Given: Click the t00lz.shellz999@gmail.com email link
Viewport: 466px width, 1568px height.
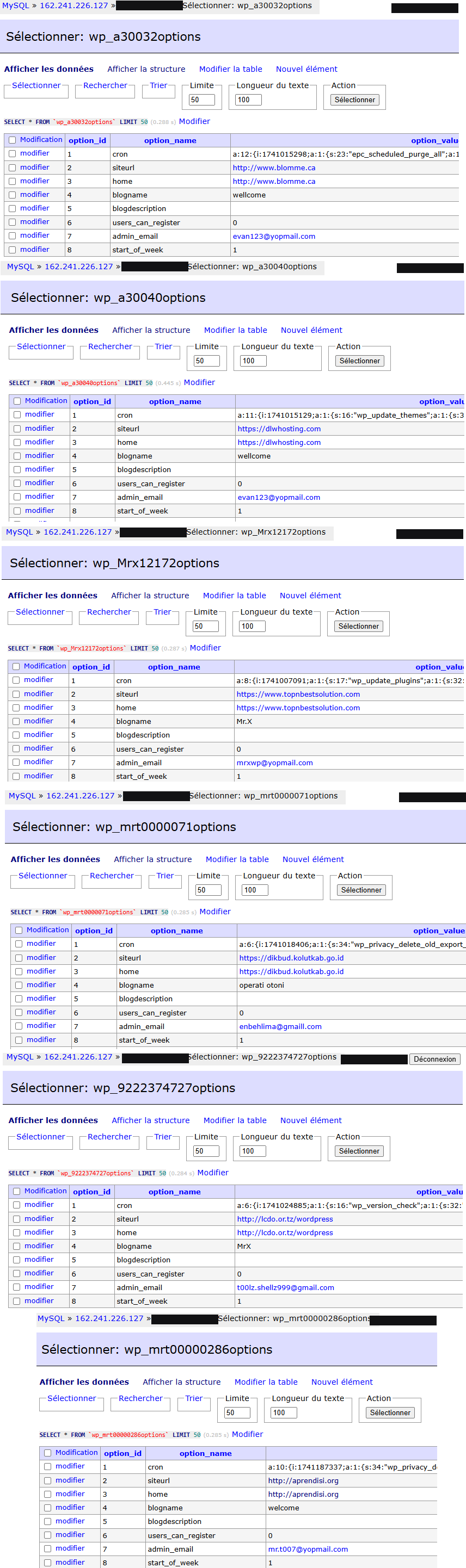Looking at the screenshot, I should [285, 1287].
